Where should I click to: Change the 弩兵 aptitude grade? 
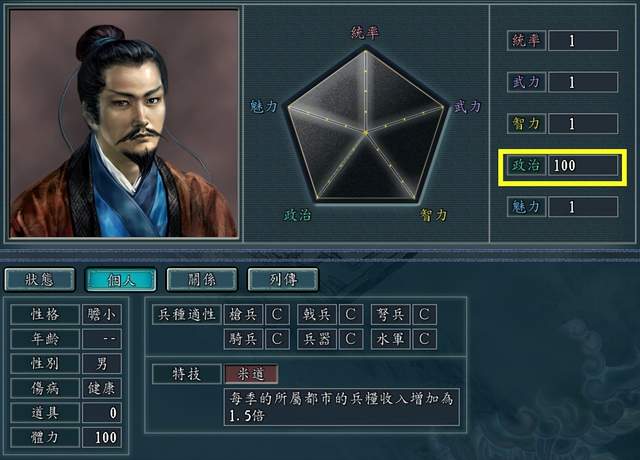pos(424,314)
